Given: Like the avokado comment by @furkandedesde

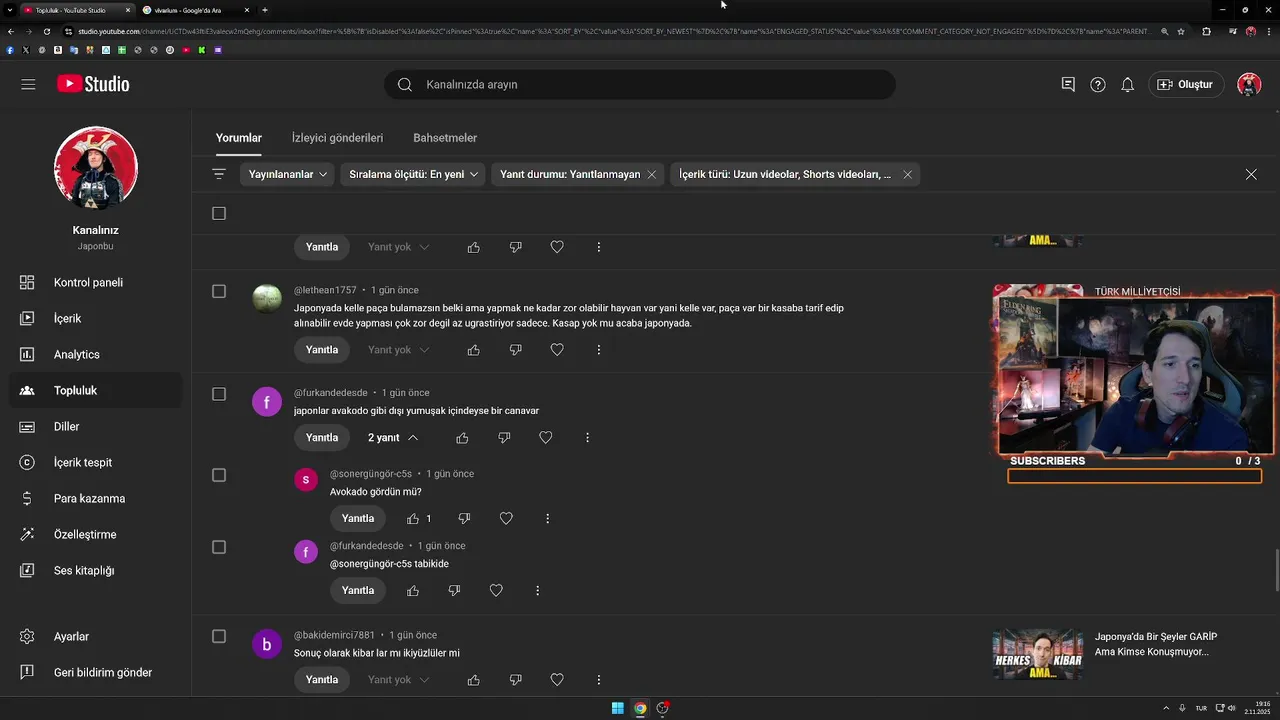Looking at the screenshot, I should pyautogui.click(x=462, y=438).
